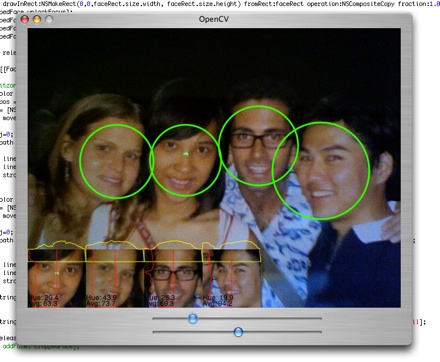Image resolution: width=440 pixels, height=362 pixels.
Task: Click the lower slider's blue knob
Action: (238, 332)
